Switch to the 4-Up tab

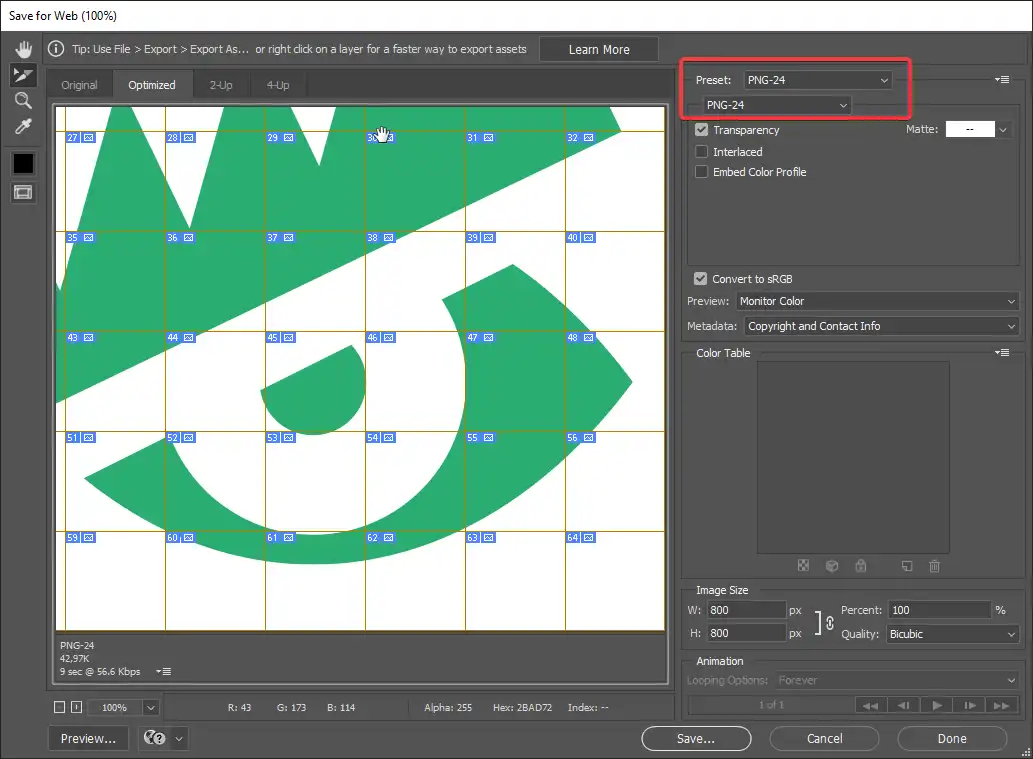tap(278, 85)
